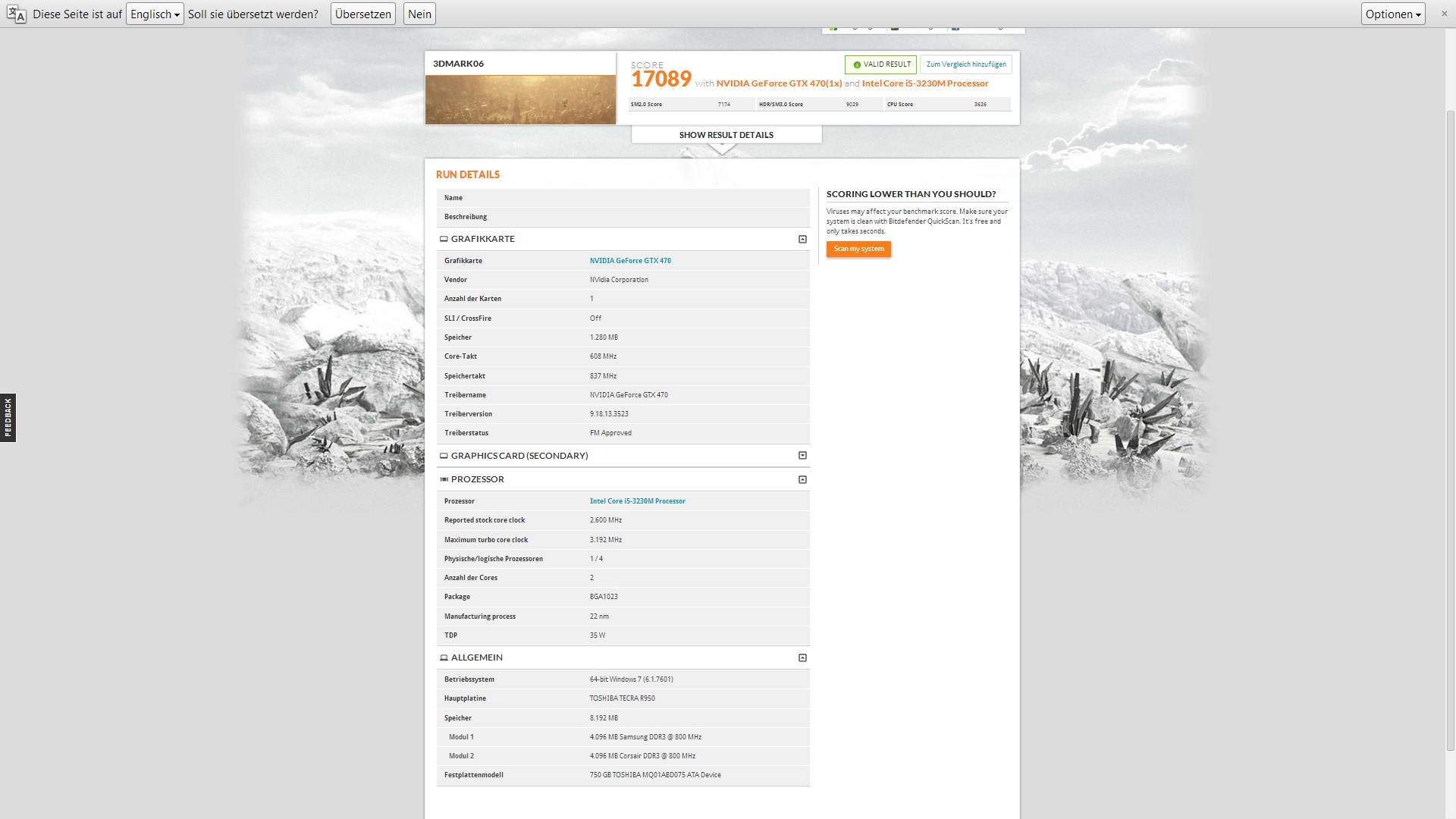Expand Show Result Details tab
This screenshot has width=1456, height=819.
coord(726,135)
